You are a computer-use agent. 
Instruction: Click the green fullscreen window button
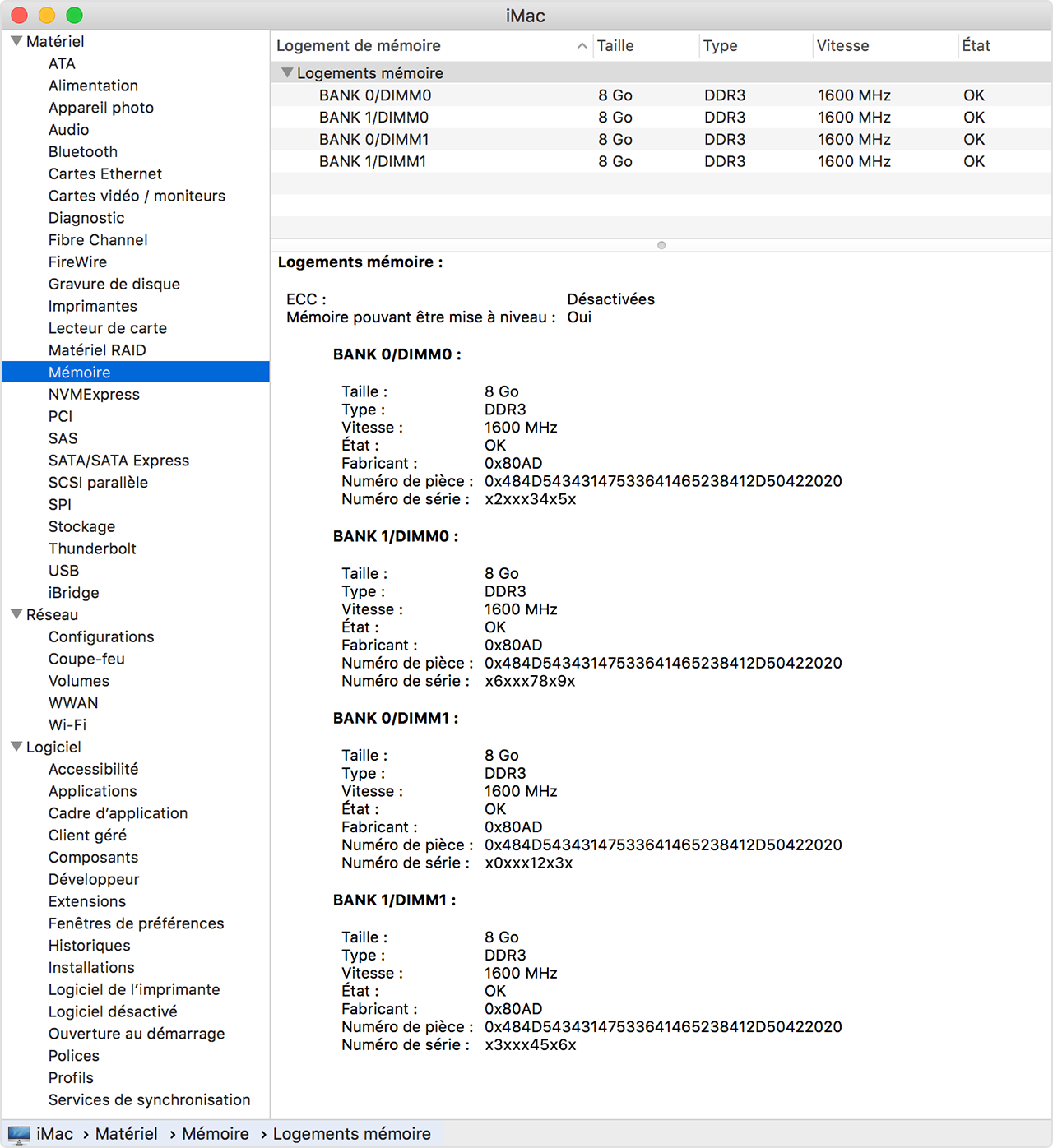74,16
